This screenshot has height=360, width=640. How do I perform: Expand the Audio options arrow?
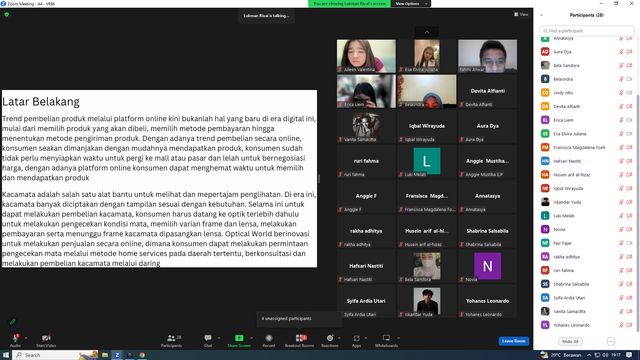(x=26, y=338)
